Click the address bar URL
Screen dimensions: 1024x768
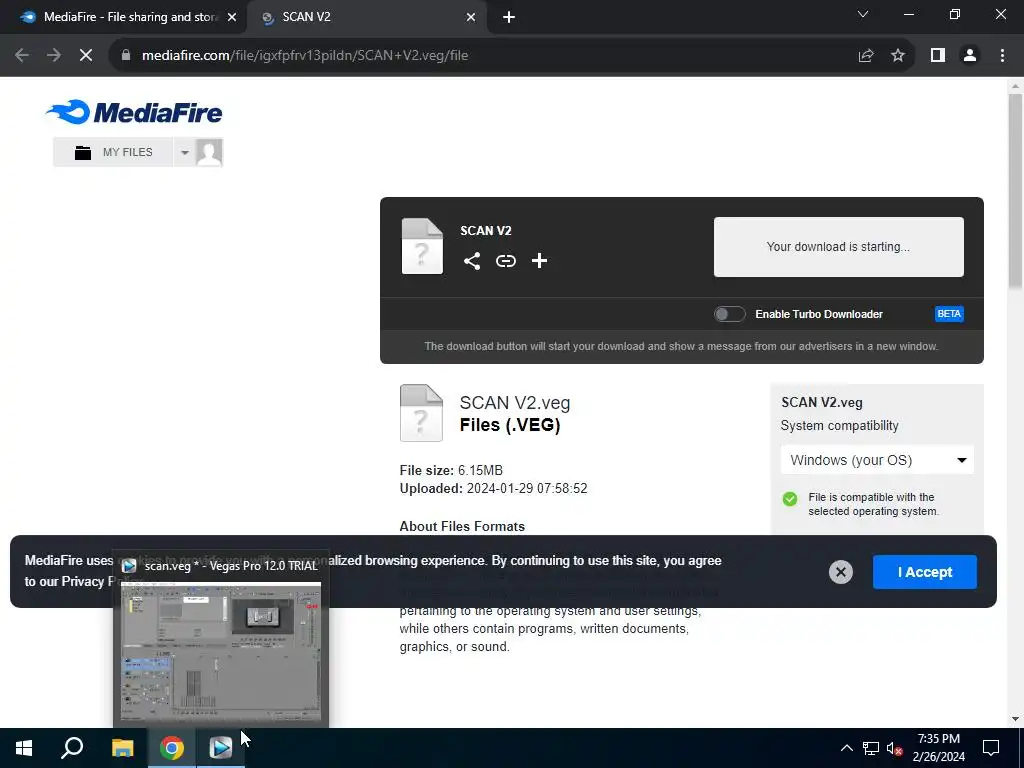point(305,56)
